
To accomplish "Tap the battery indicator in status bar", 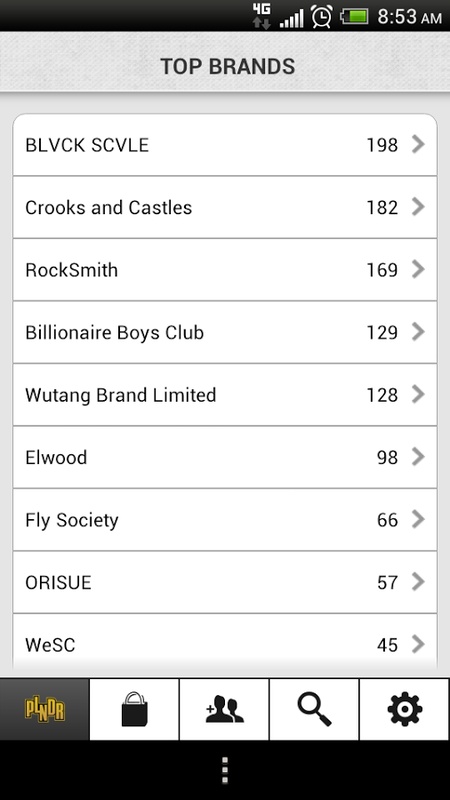I will click(x=355, y=17).
